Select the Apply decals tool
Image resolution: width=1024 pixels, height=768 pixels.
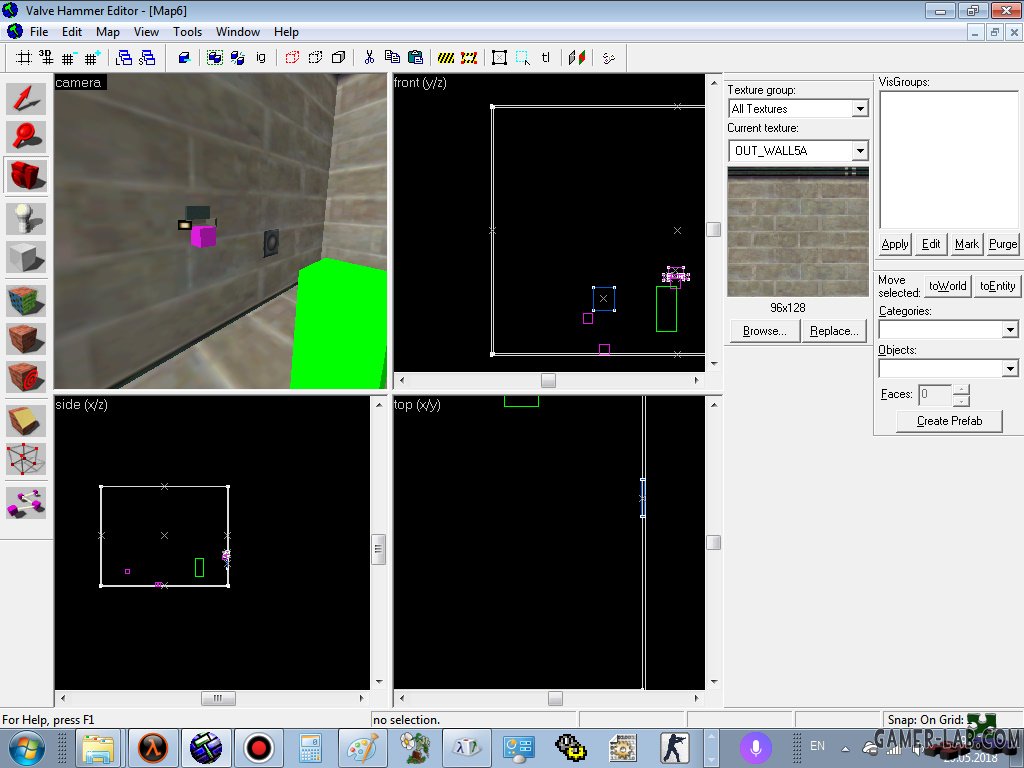pos(26,377)
